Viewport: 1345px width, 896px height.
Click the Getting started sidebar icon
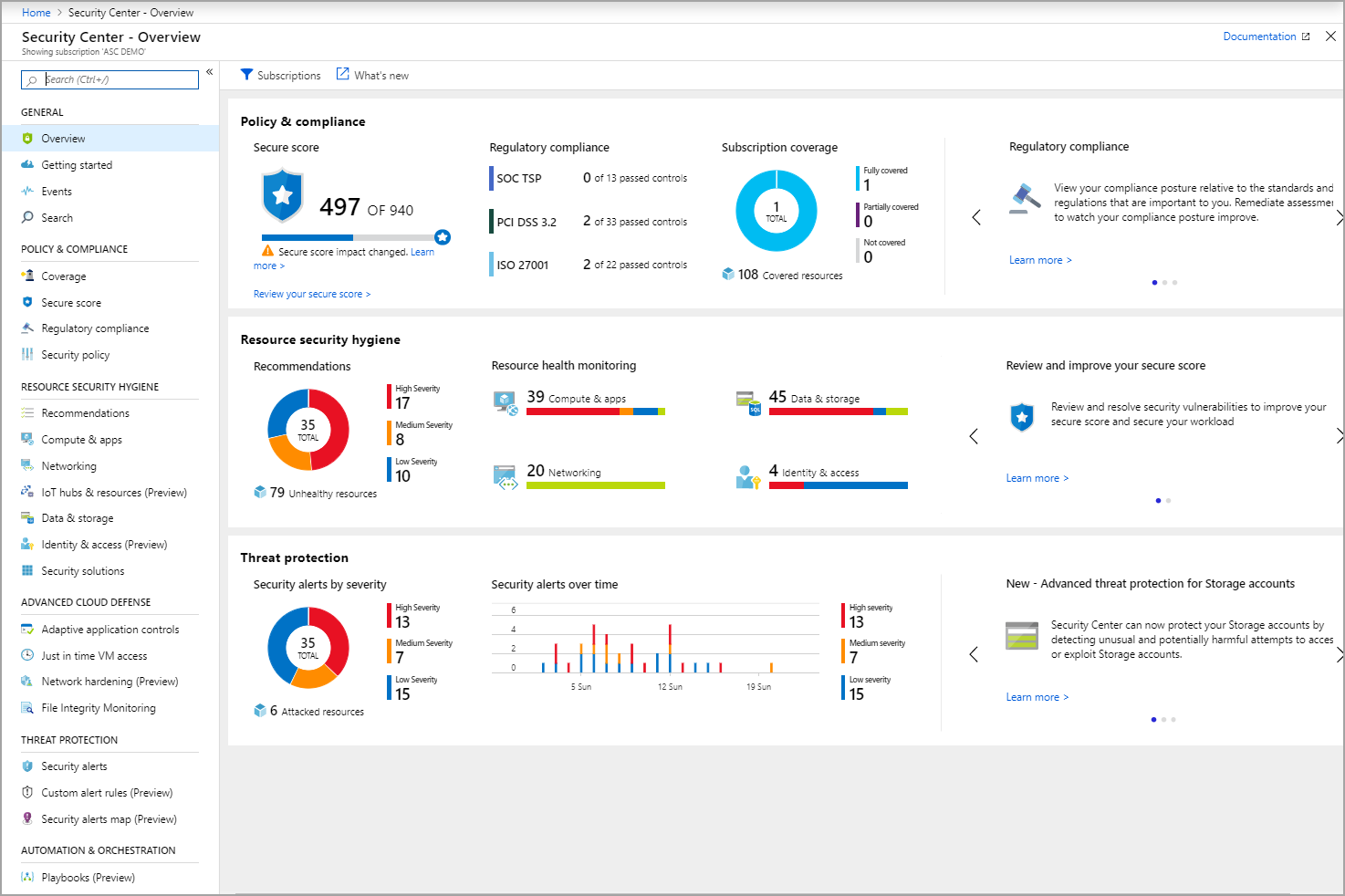click(28, 164)
